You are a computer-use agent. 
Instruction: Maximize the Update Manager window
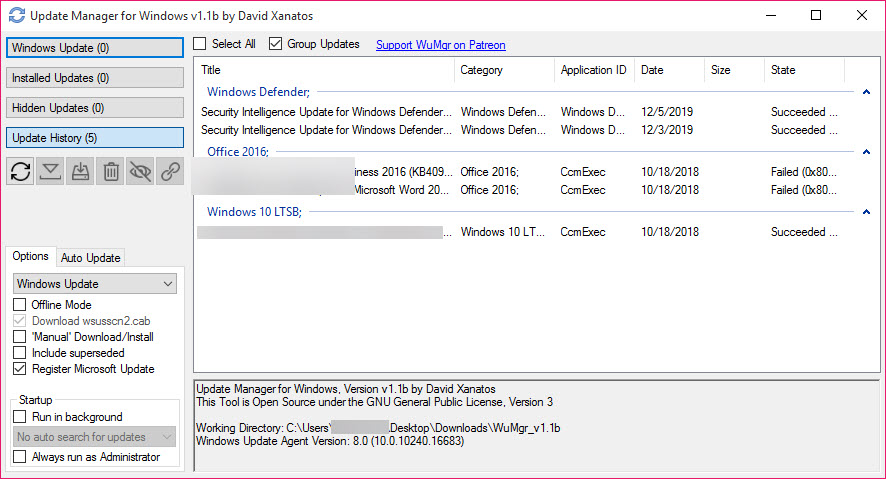pyautogui.click(x=816, y=15)
